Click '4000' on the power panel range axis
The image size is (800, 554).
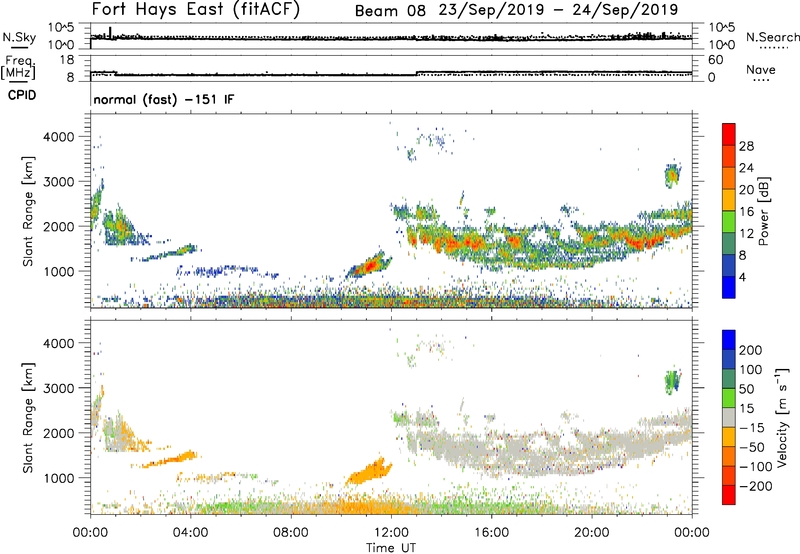[x=58, y=137]
